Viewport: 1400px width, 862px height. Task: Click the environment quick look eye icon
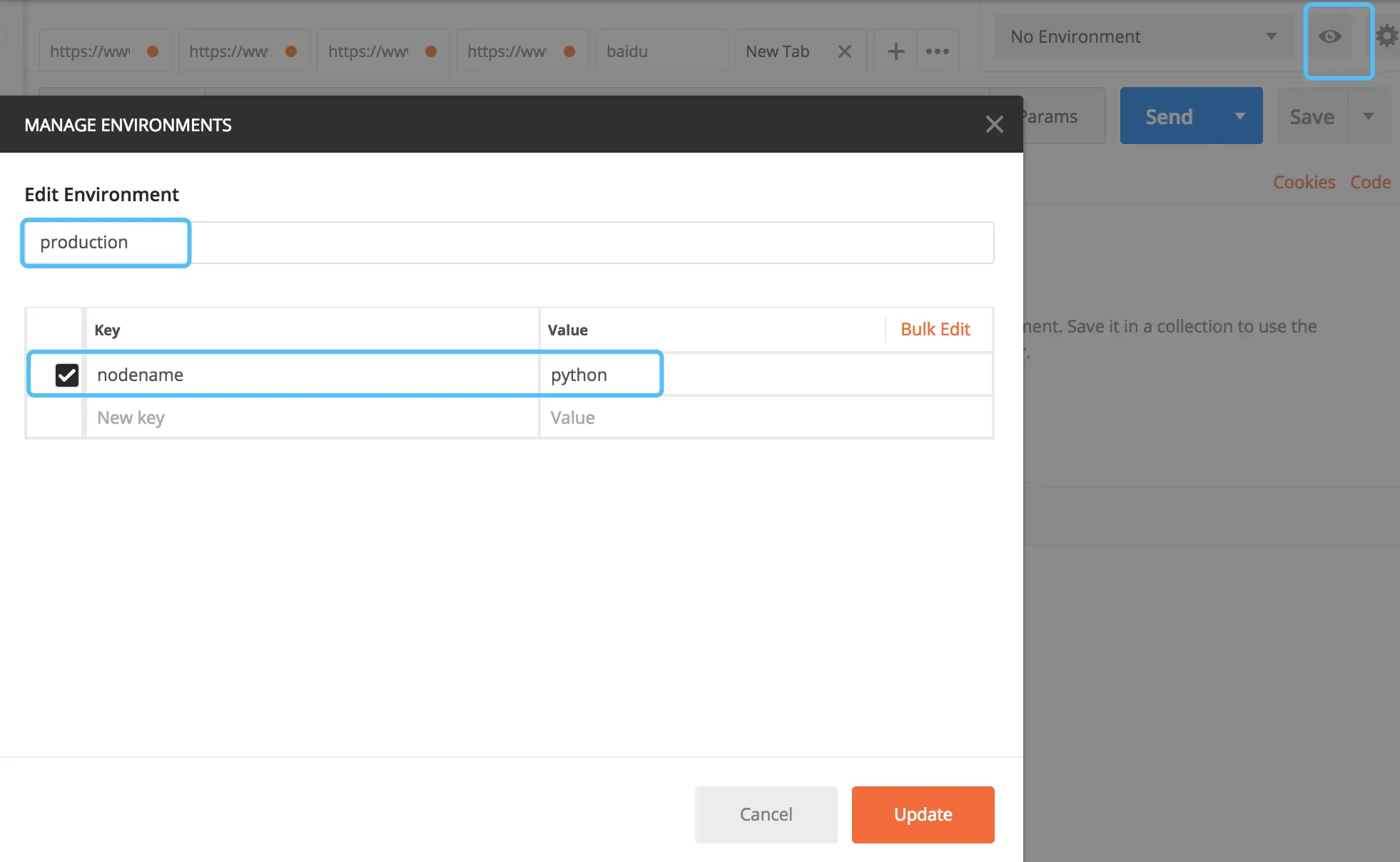point(1329,36)
